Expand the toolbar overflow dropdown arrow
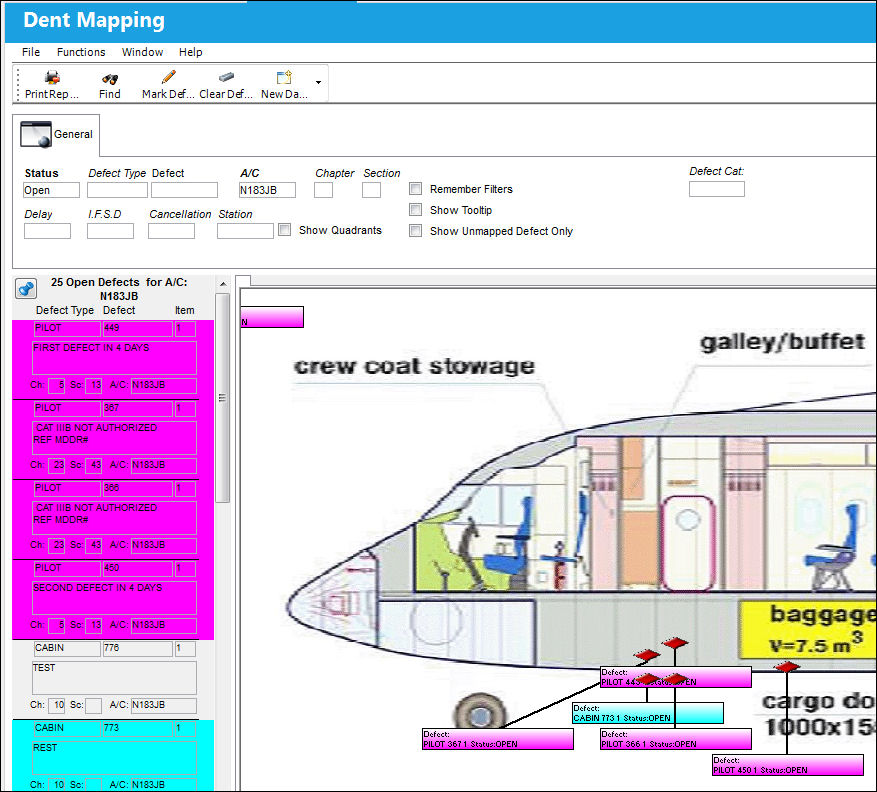The image size is (877, 792). pyautogui.click(x=318, y=82)
